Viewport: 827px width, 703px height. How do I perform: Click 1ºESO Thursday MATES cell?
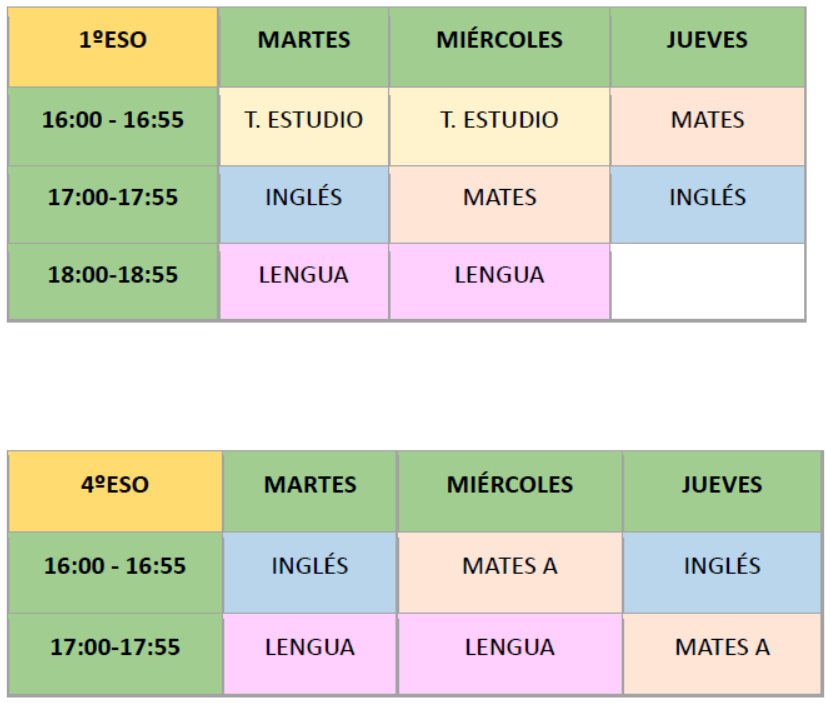707,120
